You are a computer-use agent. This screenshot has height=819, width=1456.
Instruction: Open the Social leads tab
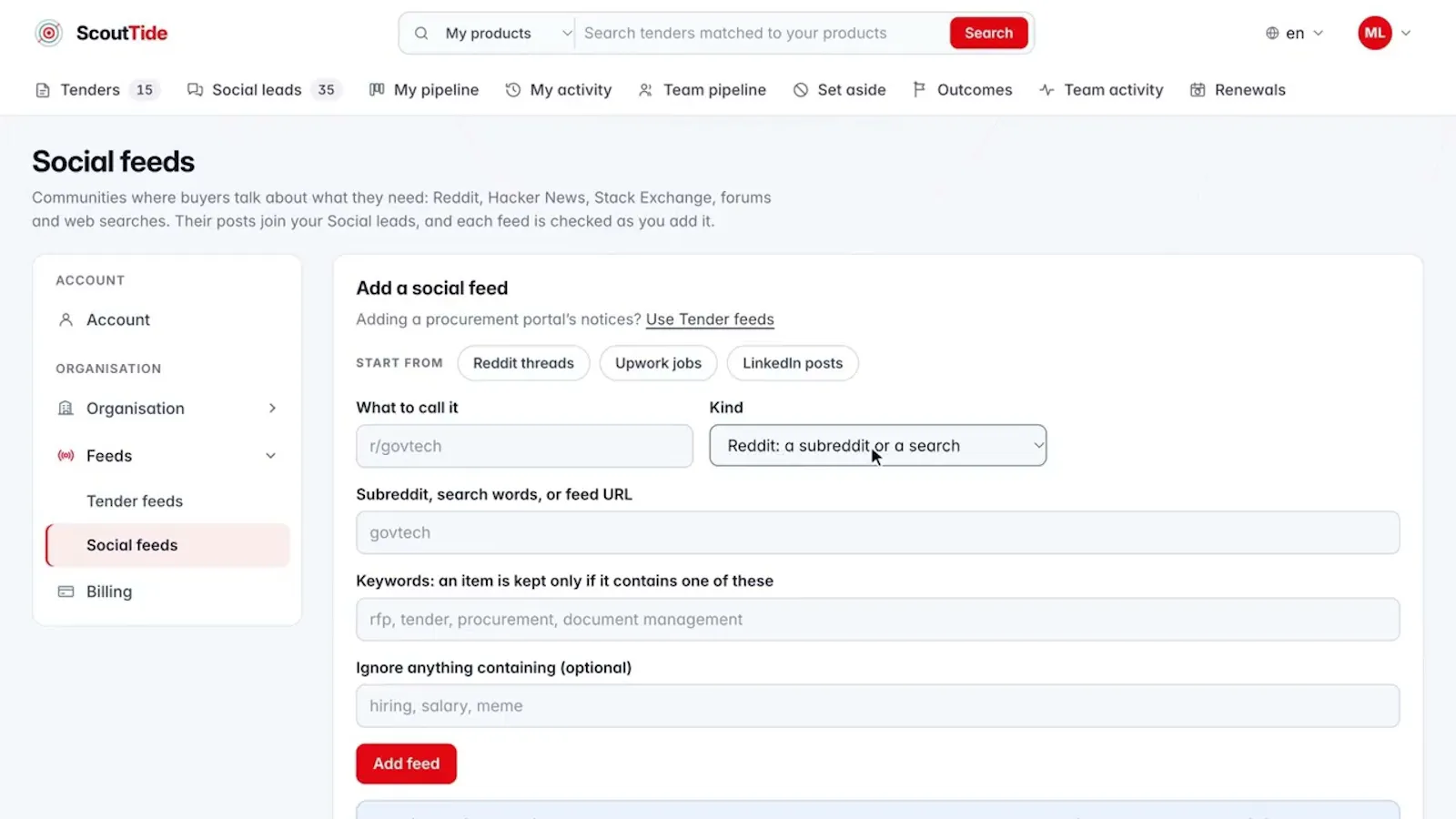coord(263,90)
